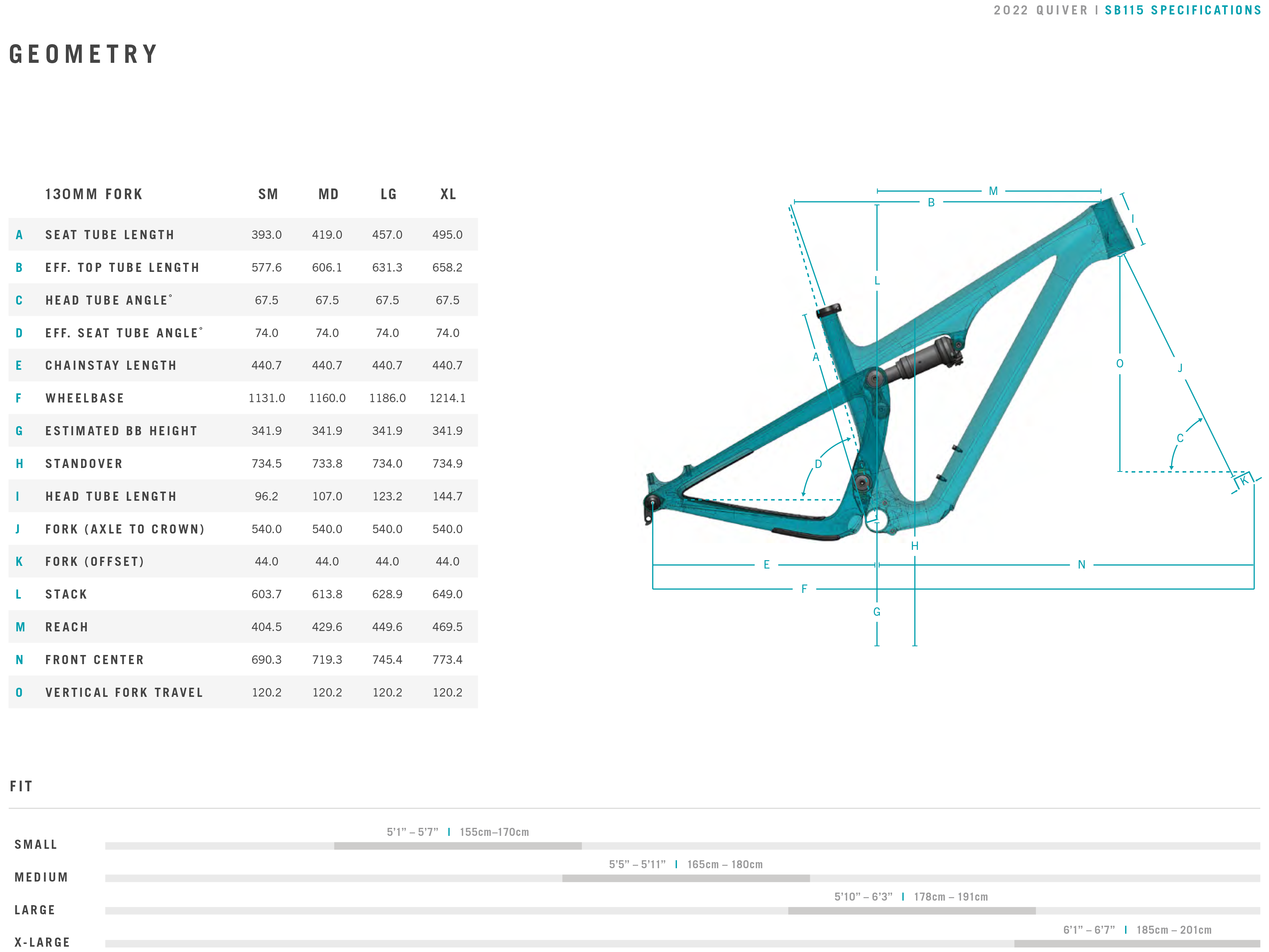The width and height of the screenshot is (1269, 952).
Task: Click the MD front center value 719.3
Action: [327, 659]
